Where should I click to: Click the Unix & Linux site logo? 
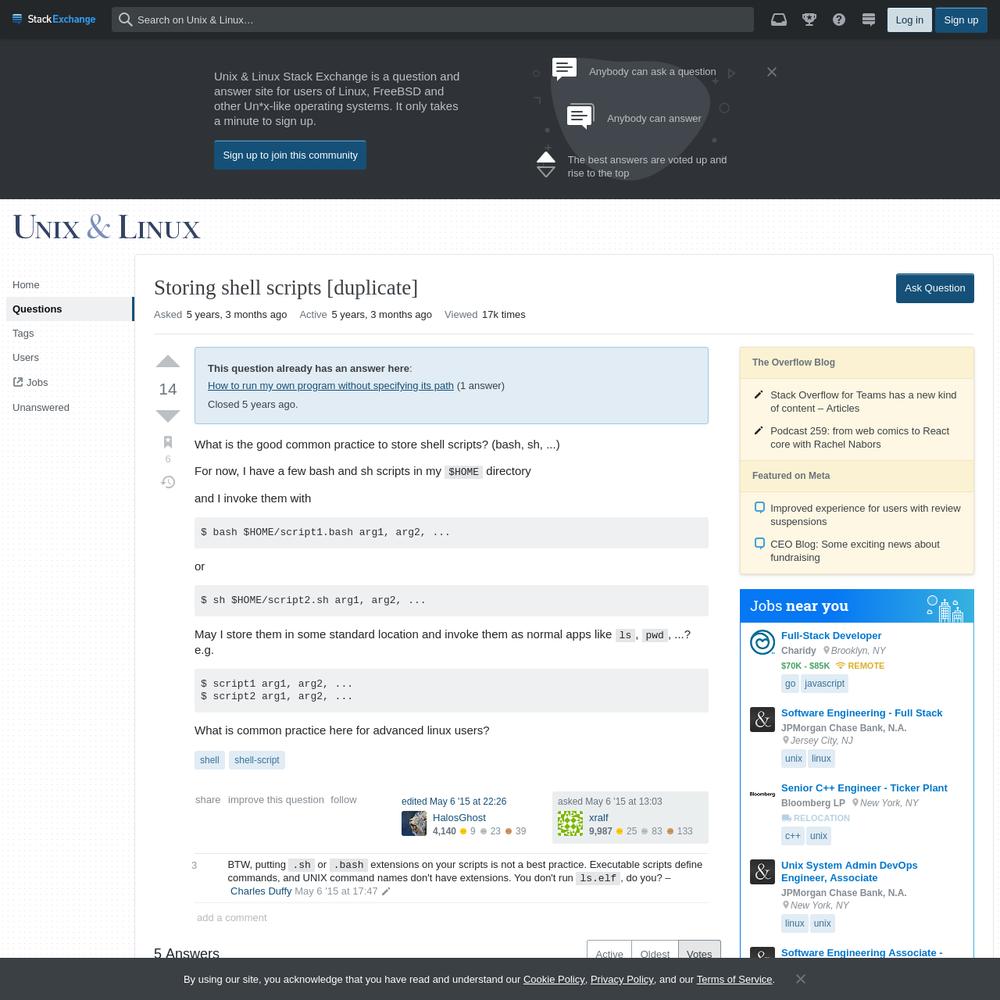pos(107,227)
